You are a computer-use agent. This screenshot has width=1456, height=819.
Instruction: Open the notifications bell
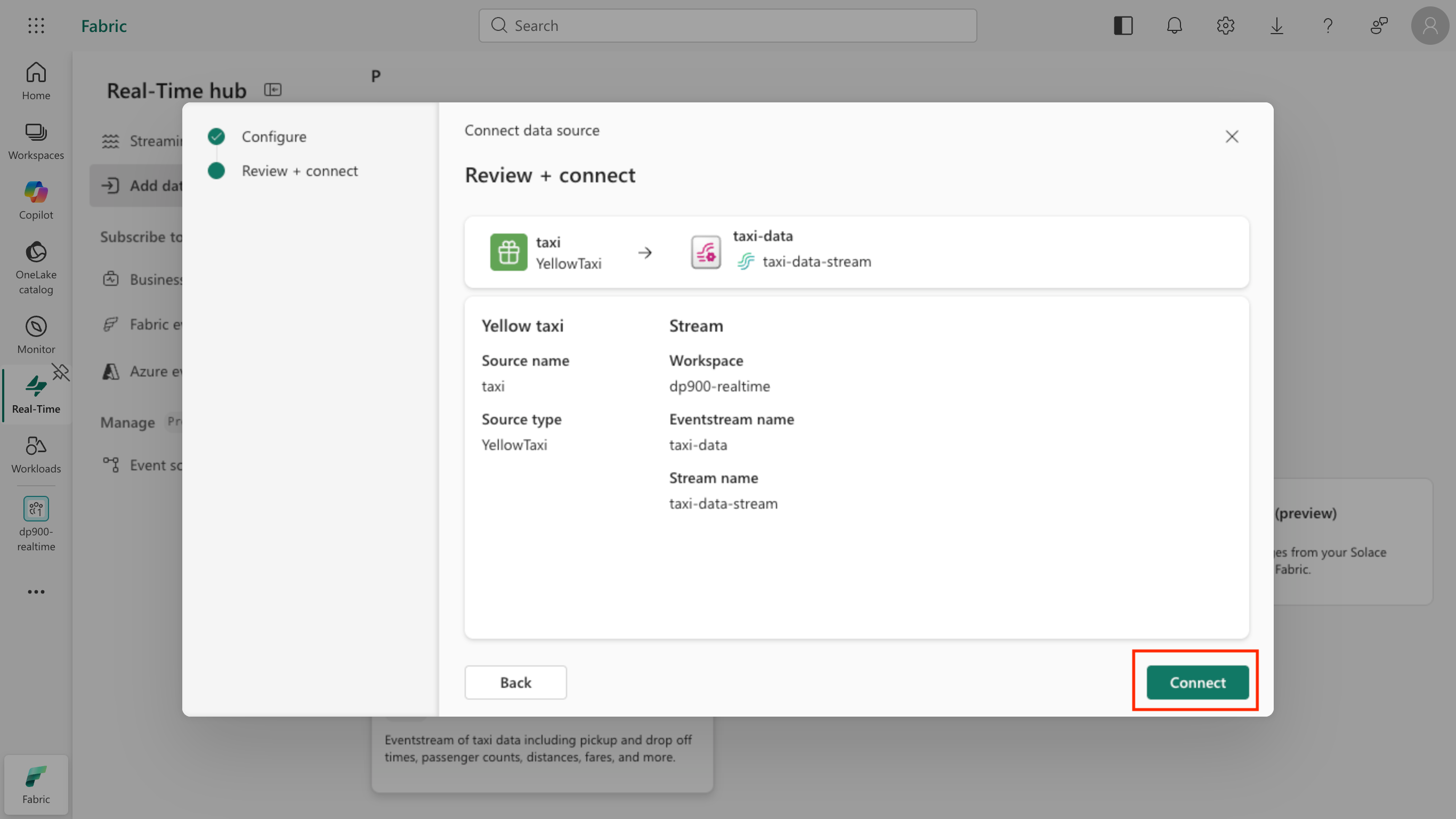tap(1175, 26)
